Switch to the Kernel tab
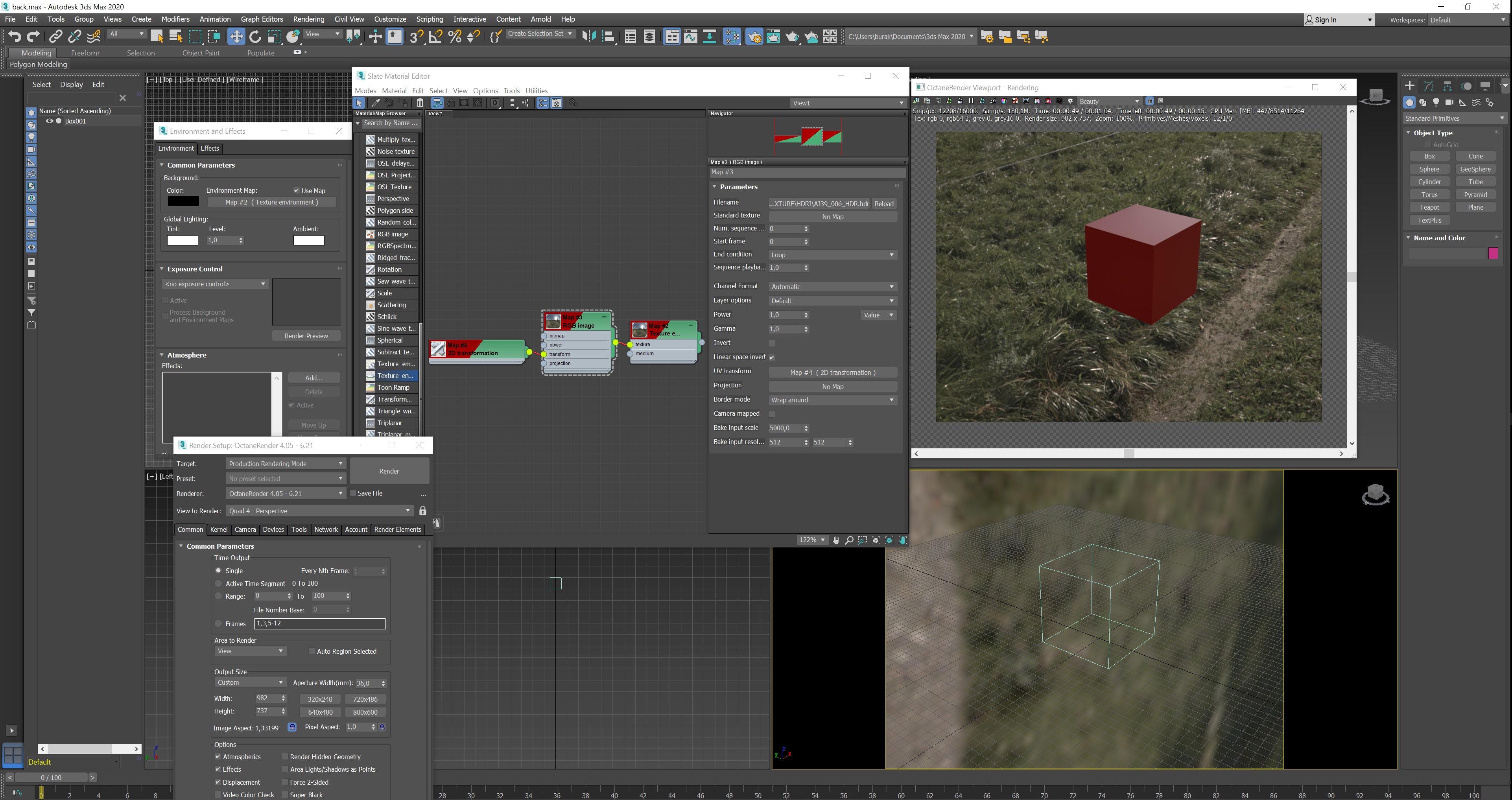The width and height of the screenshot is (1512, 800). tap(218, 529)
